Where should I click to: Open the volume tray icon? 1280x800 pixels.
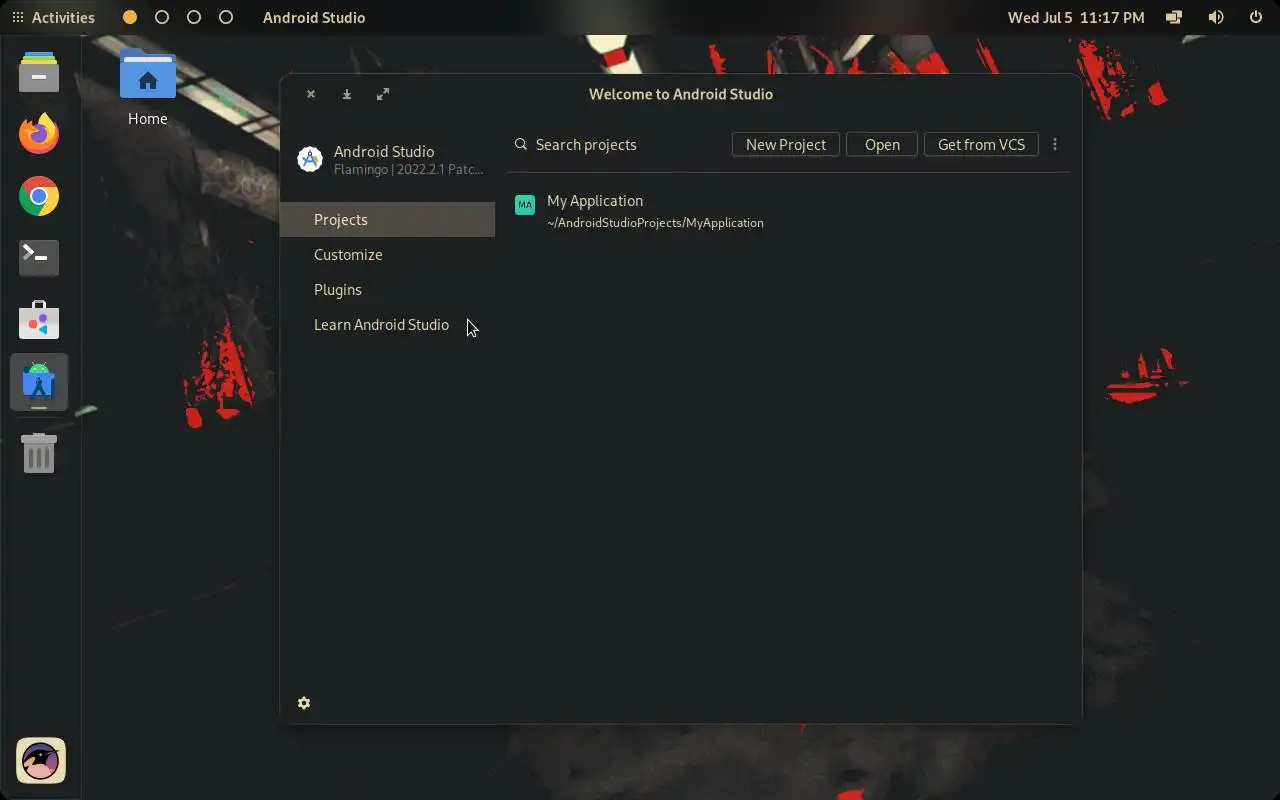tap(1216, 17)
